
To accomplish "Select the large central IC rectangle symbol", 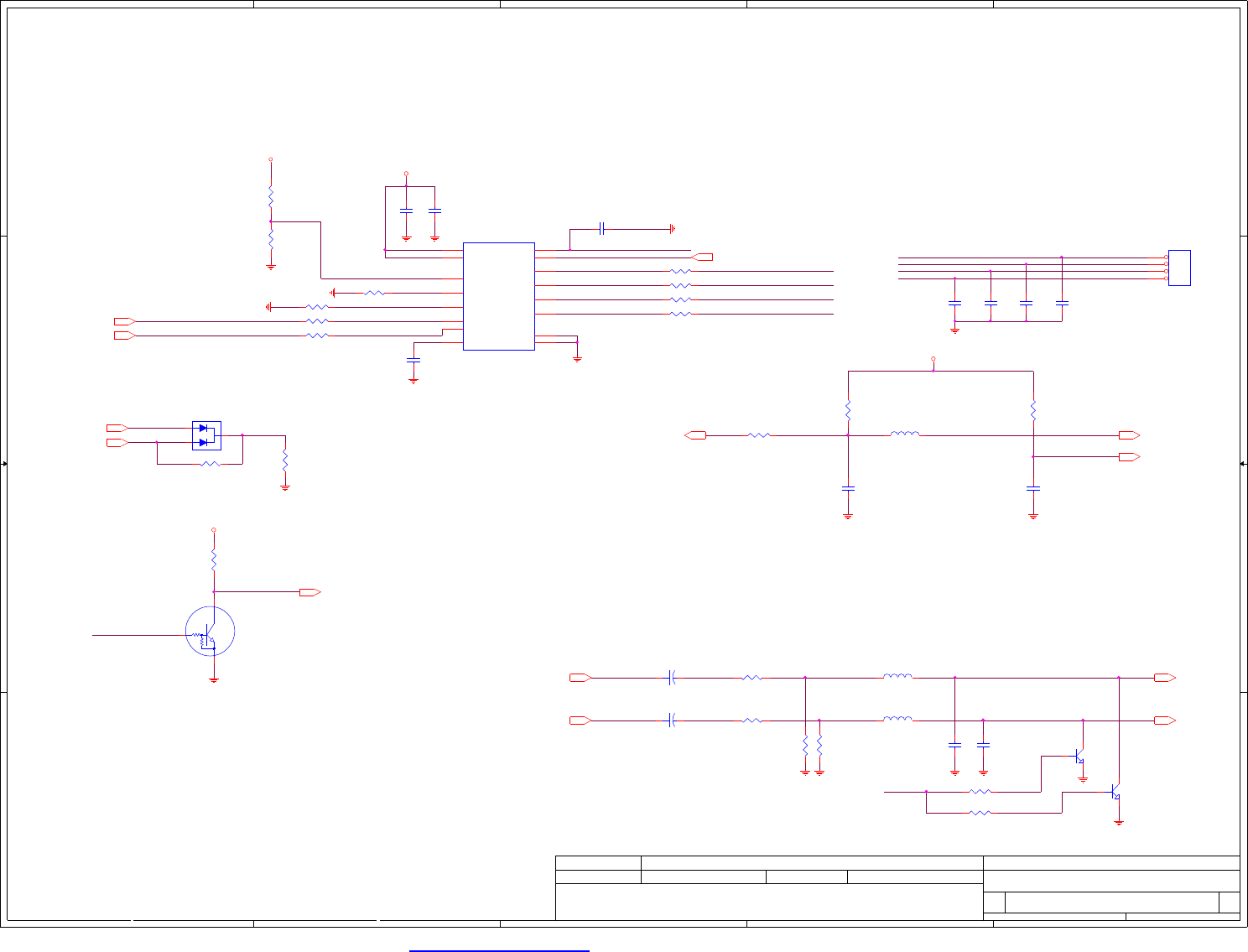I will click(x=499, y=296).
